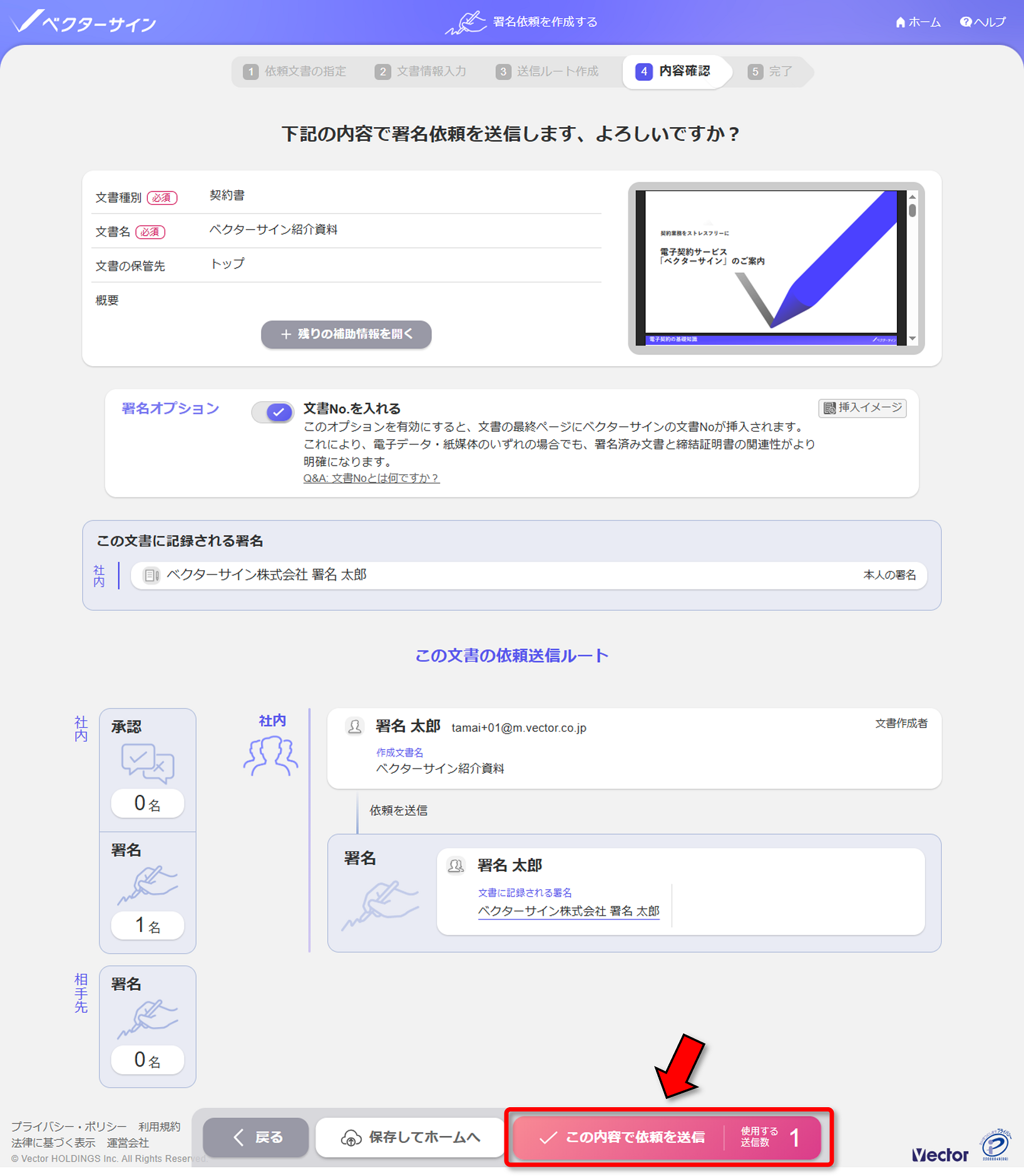
Task: Click 依頼を送信 route label
Action: [x=399, y=810]
